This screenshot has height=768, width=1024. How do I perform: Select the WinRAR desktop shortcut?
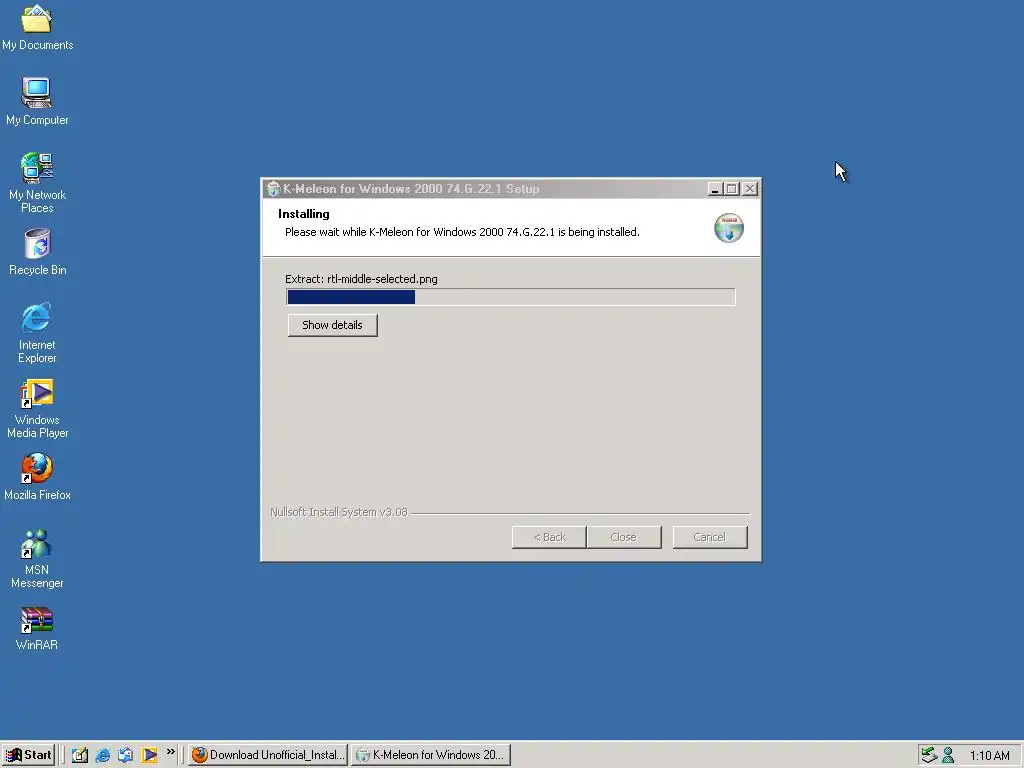(37, 628)
